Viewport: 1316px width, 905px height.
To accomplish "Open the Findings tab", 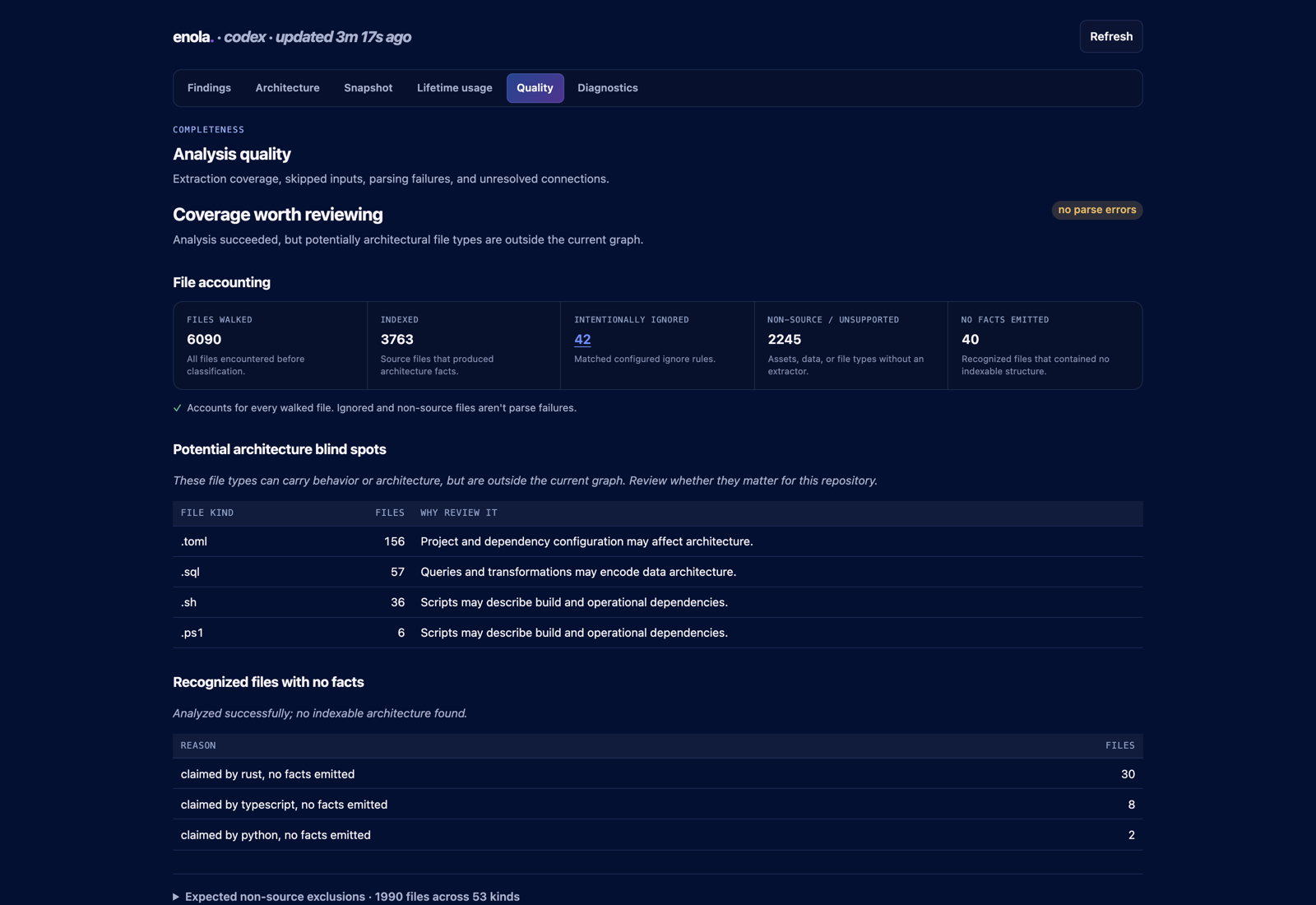I will coord(209,88).
